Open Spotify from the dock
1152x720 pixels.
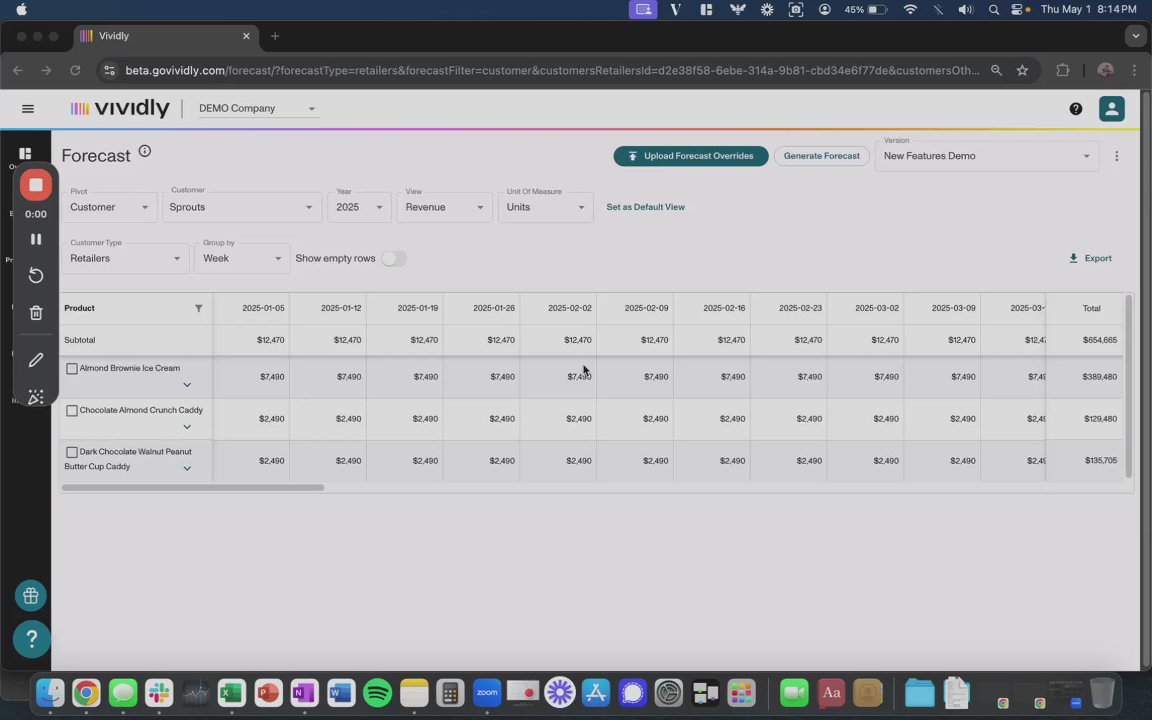(x=378, y=693)
